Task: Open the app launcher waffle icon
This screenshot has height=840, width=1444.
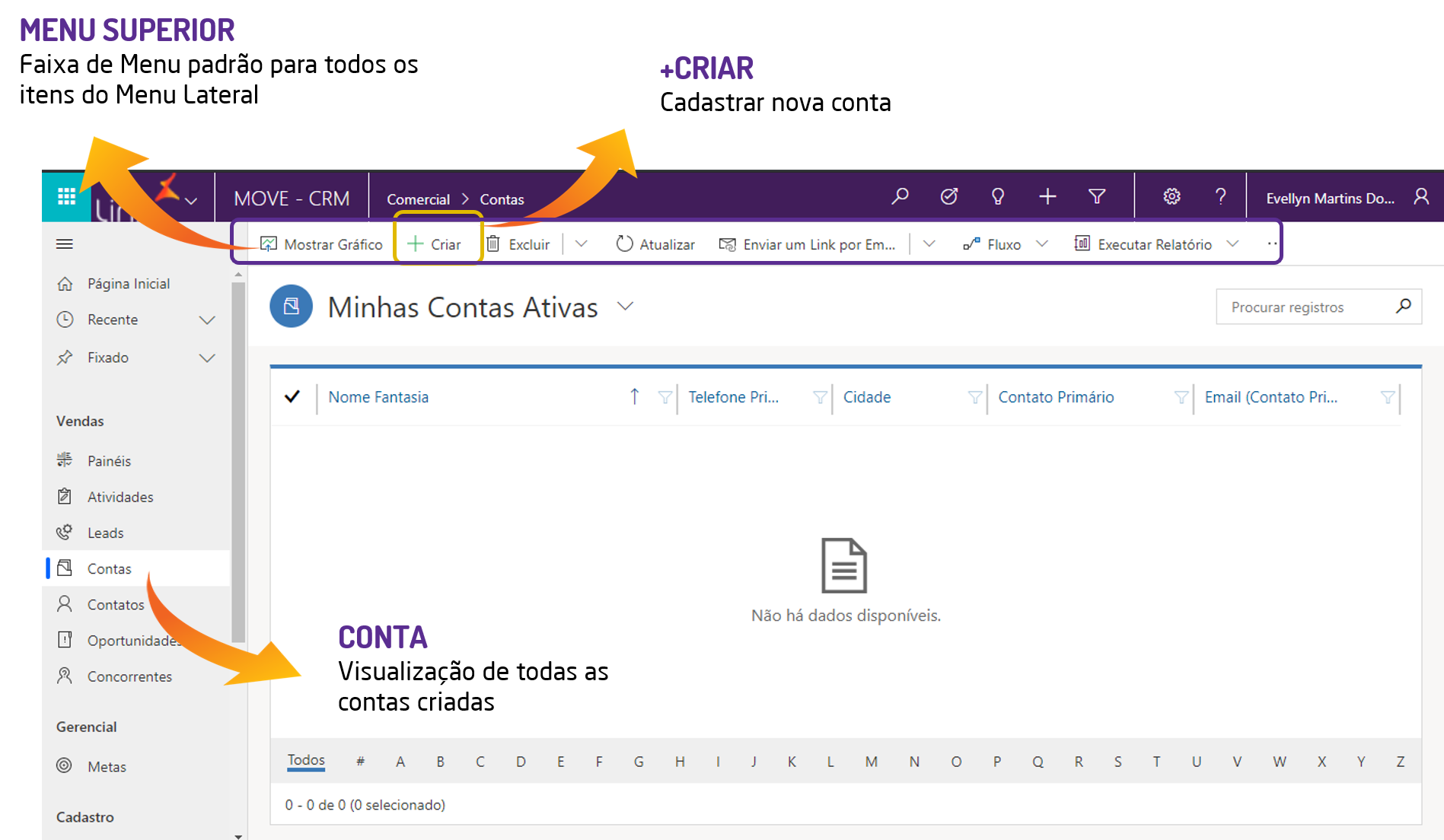Action: tap(67, 197)
